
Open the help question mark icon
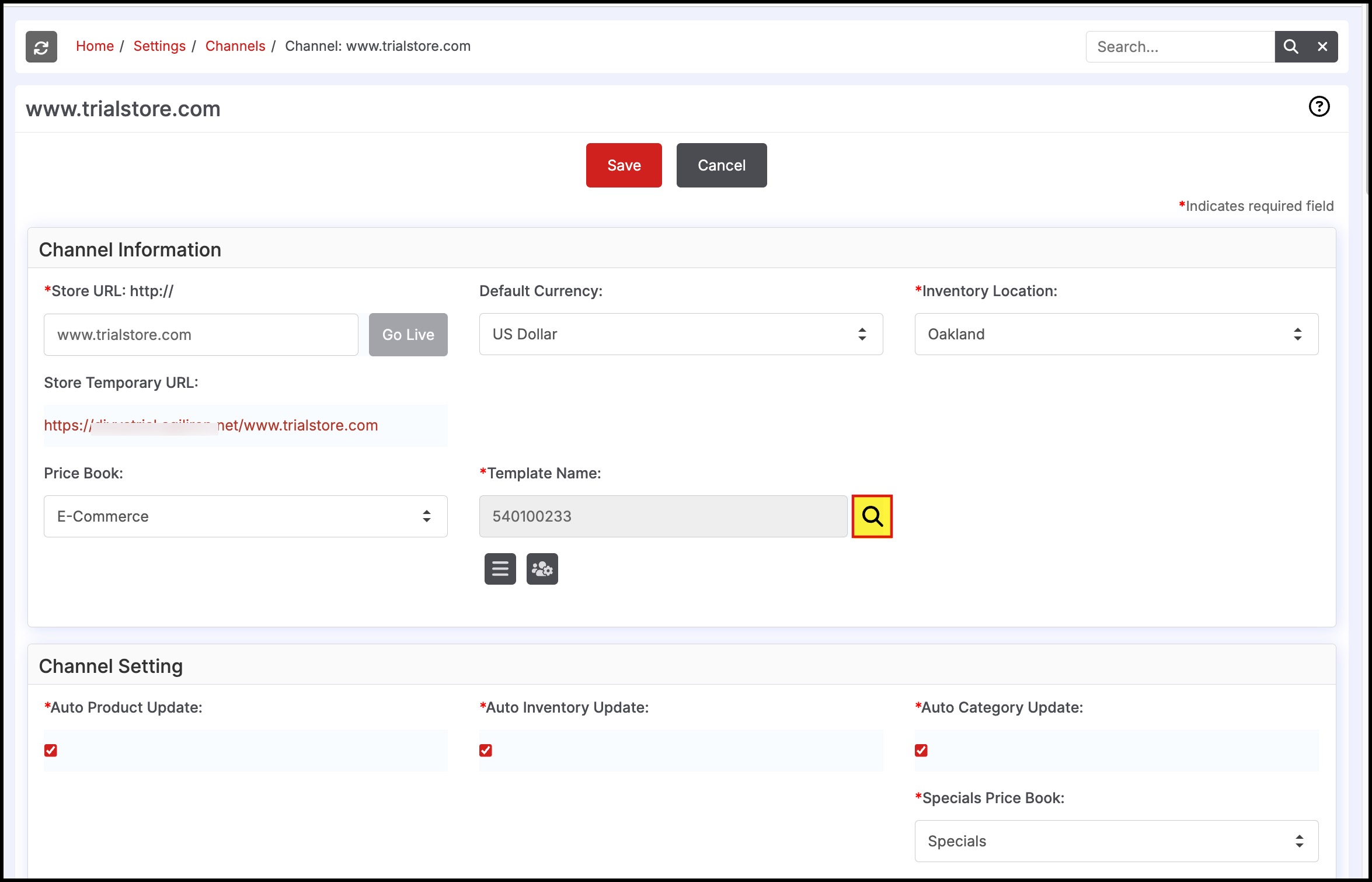(x=1319, y=106)
